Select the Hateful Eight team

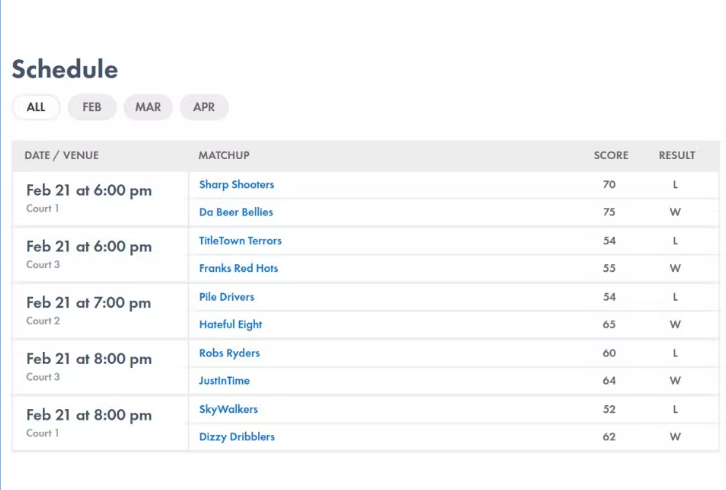[229, 325]
